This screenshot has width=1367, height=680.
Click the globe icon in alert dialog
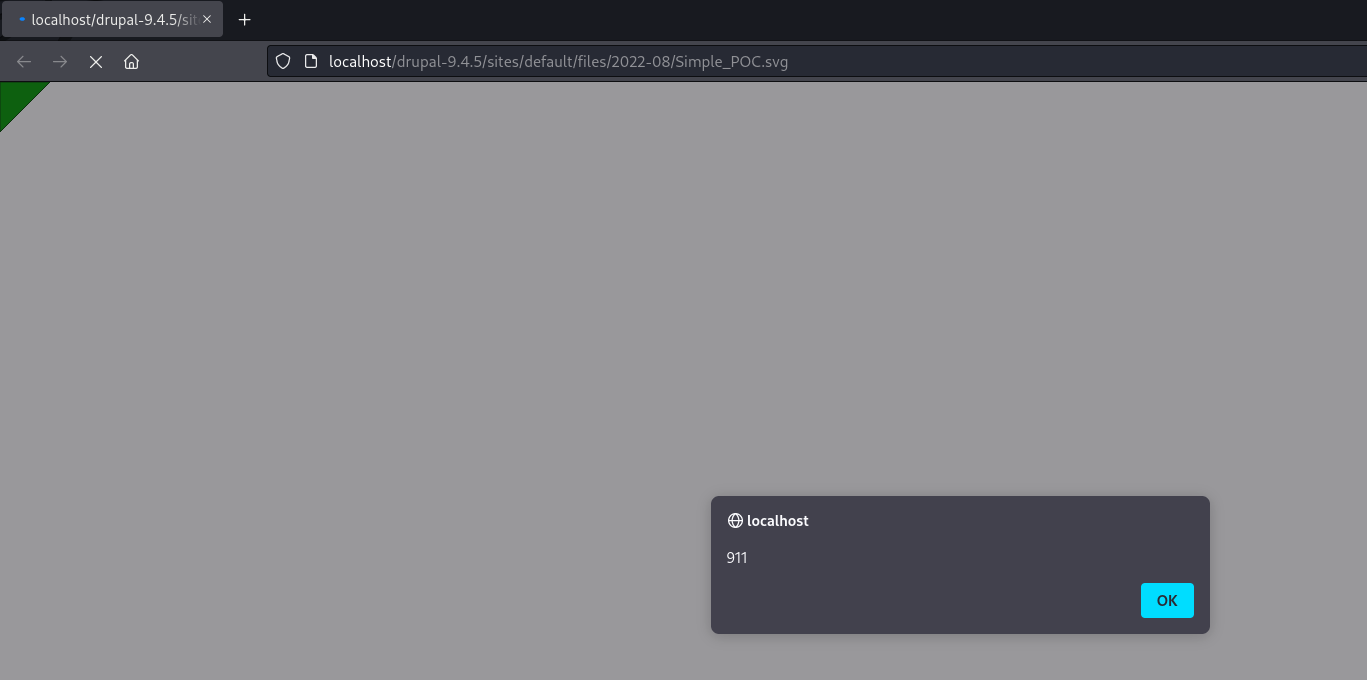(735, 521)
